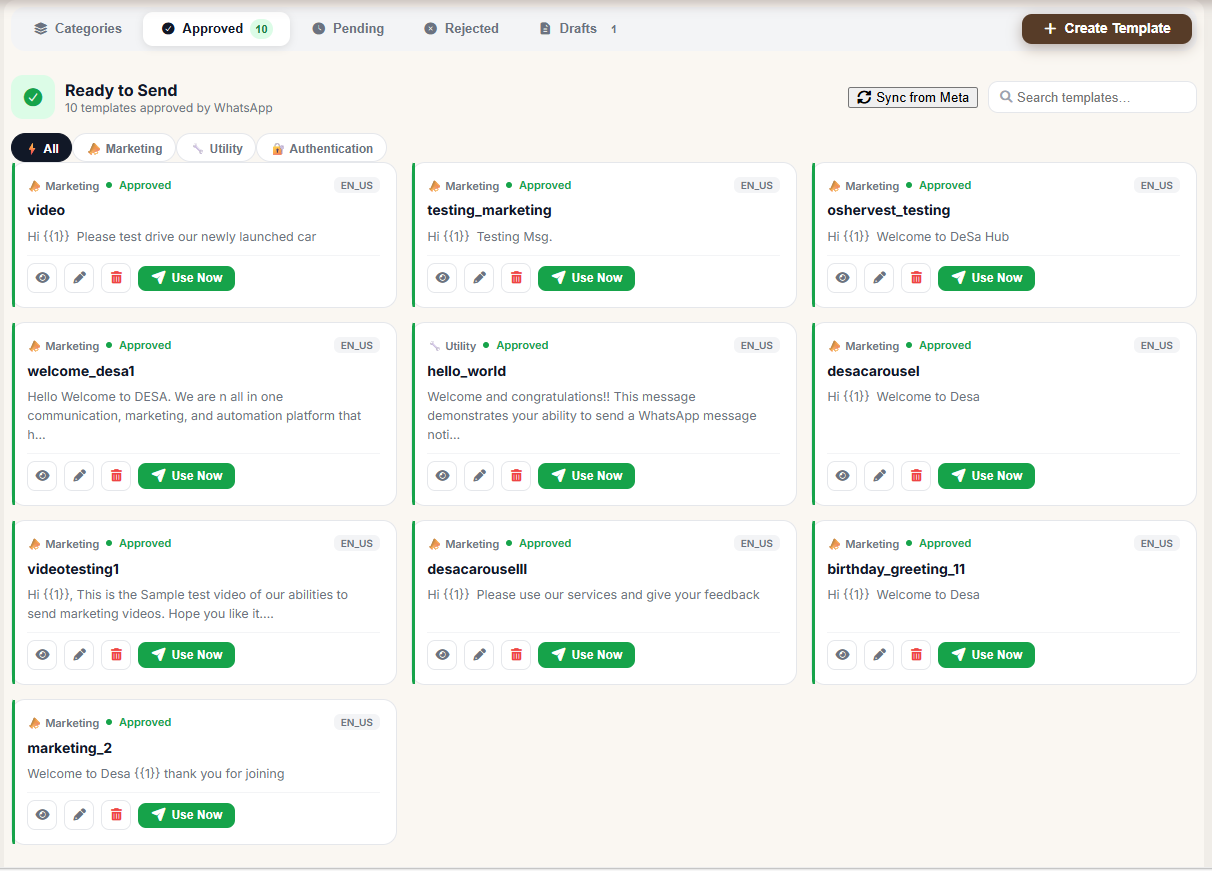The height and width of the screenshot is (871, 1212).
Task: Go to the Drafts tab
Action: (577, 29)
